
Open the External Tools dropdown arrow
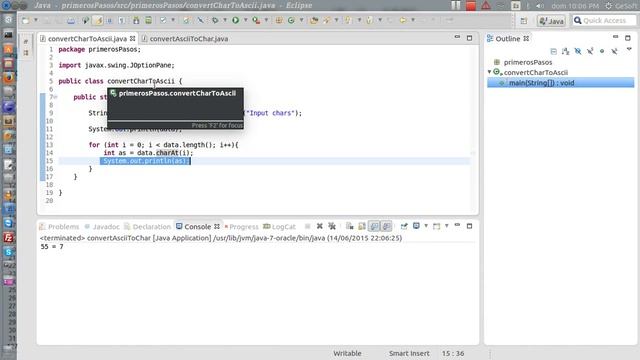[x=266, y=20]
